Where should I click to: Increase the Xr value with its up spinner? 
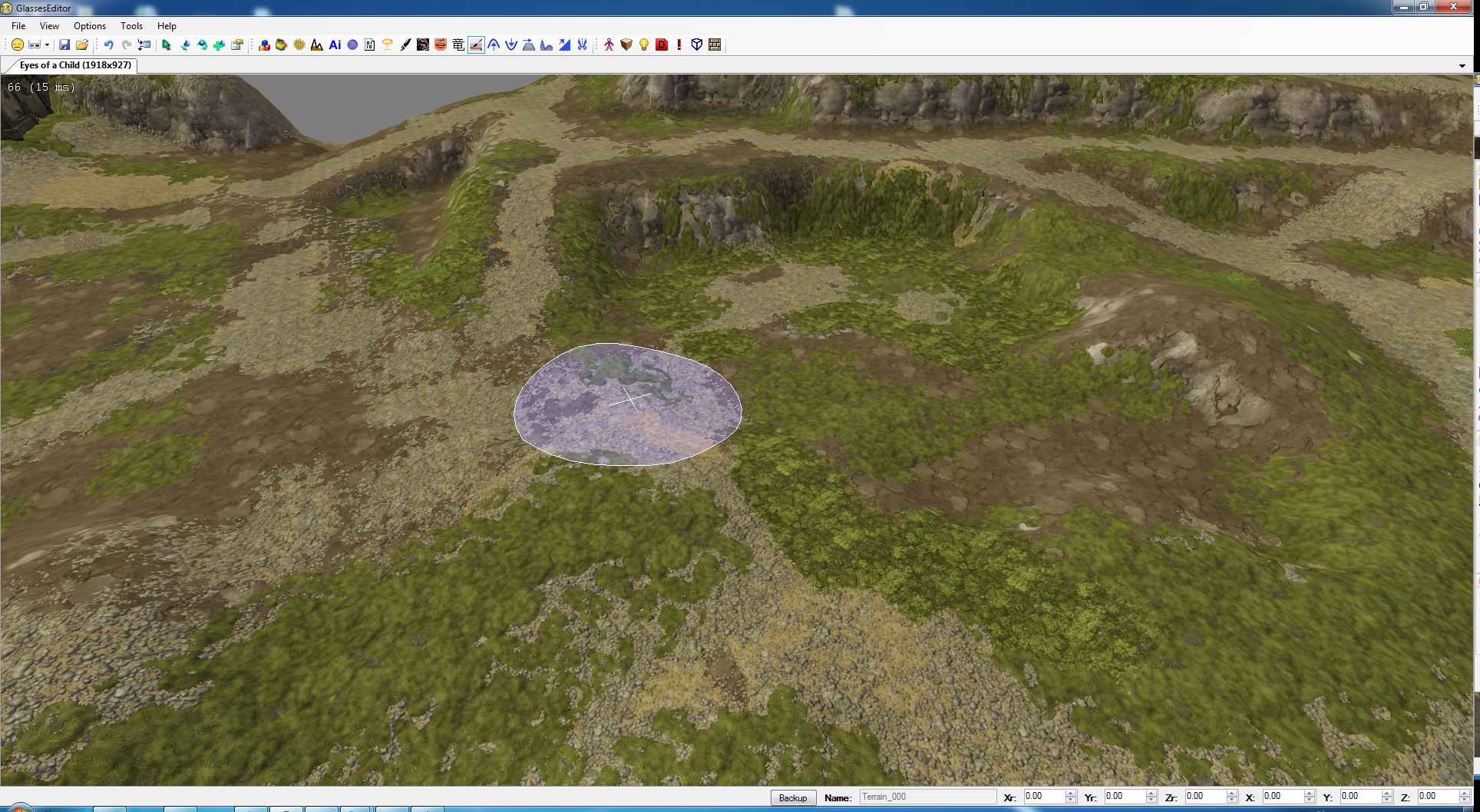[x=1071, y=794]
